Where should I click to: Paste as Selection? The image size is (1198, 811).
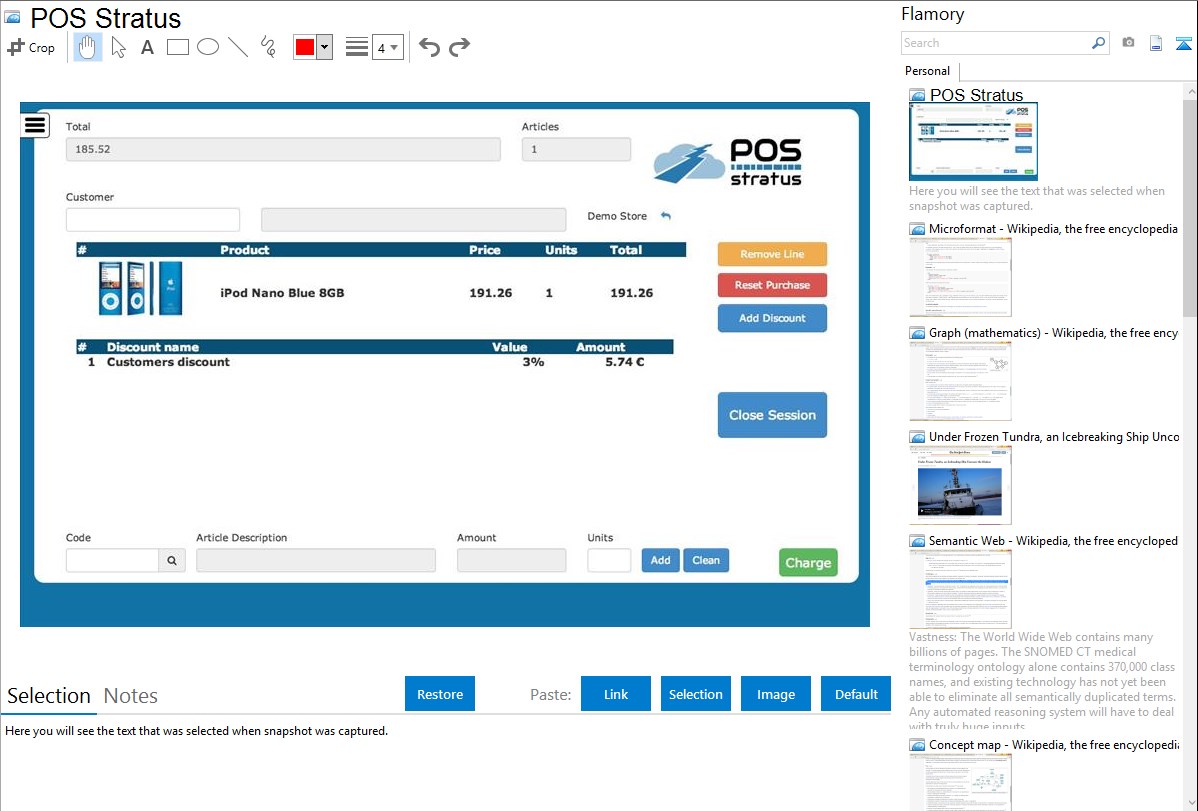[695, 694]
